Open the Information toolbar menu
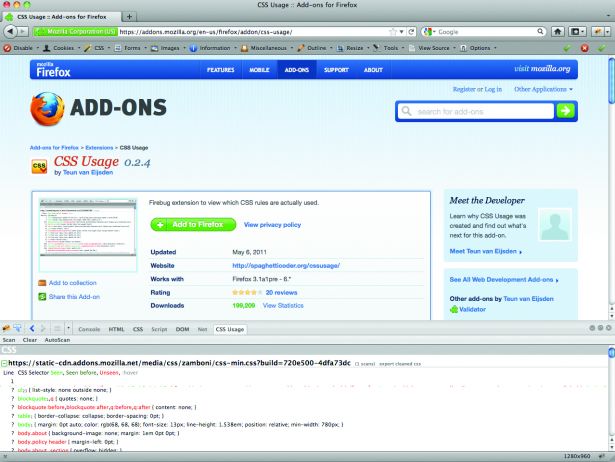Image resolution: width=615 pixels, height=462 pixels. click(x=213, y=48)
